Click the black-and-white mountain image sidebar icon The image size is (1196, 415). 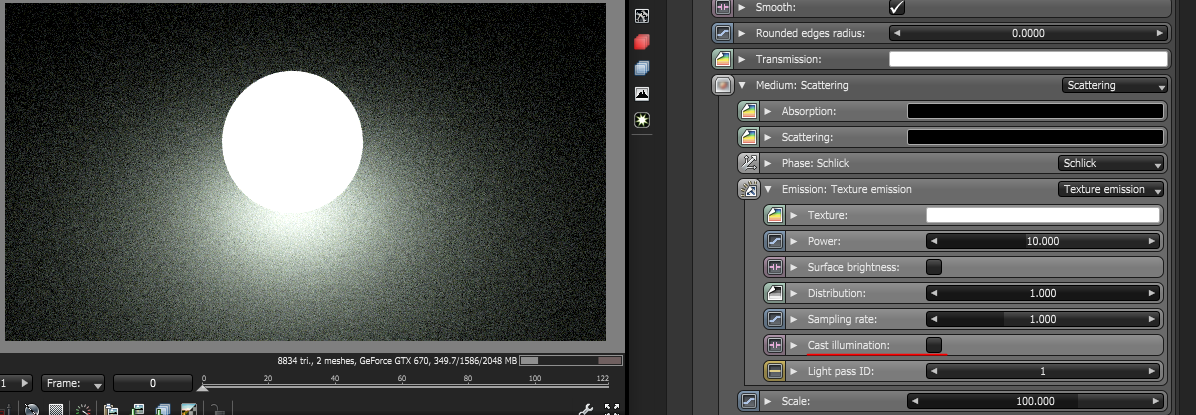(641, 94)
